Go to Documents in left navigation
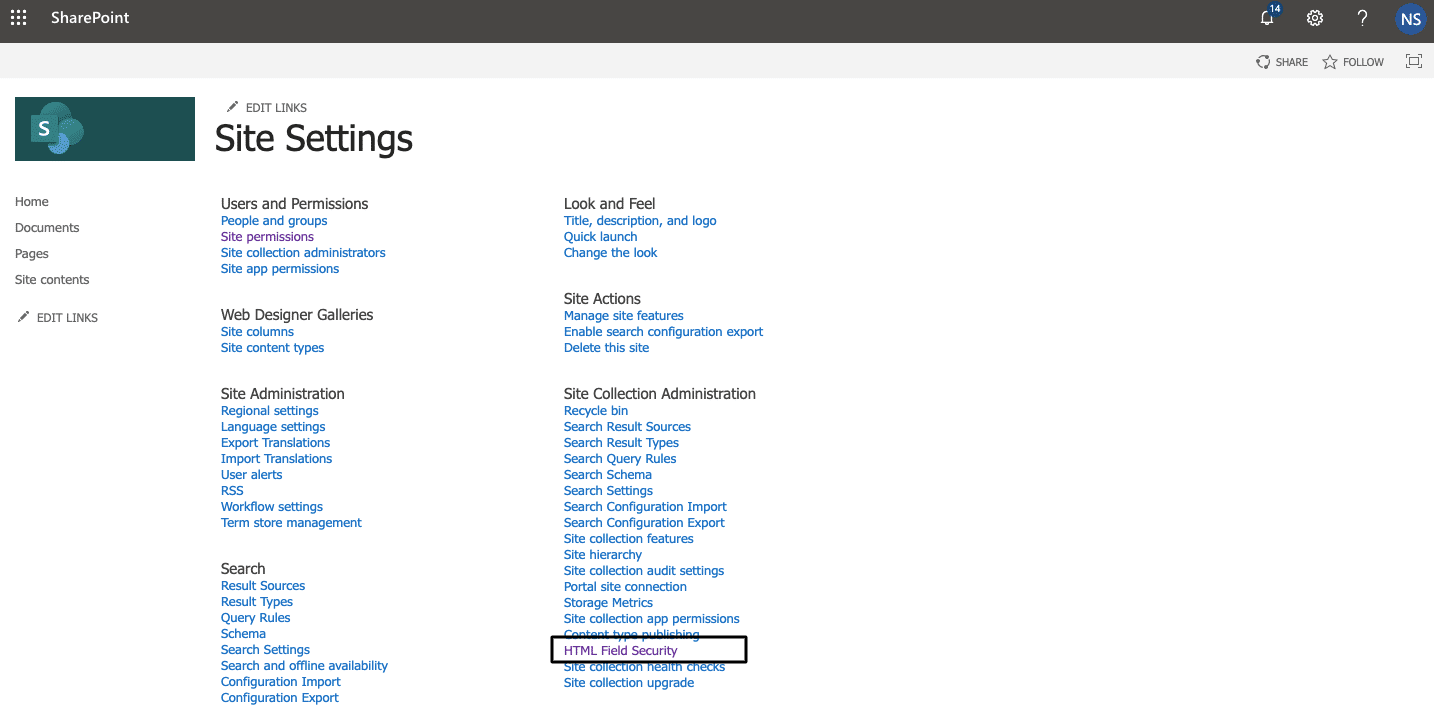 [x=47, y=228]
